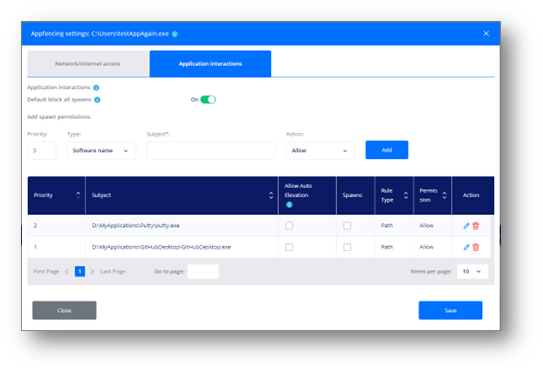The width and height of the screenshot is (543, 373).
Task: Click the grey Close button
Action: (x=64, y=310)
